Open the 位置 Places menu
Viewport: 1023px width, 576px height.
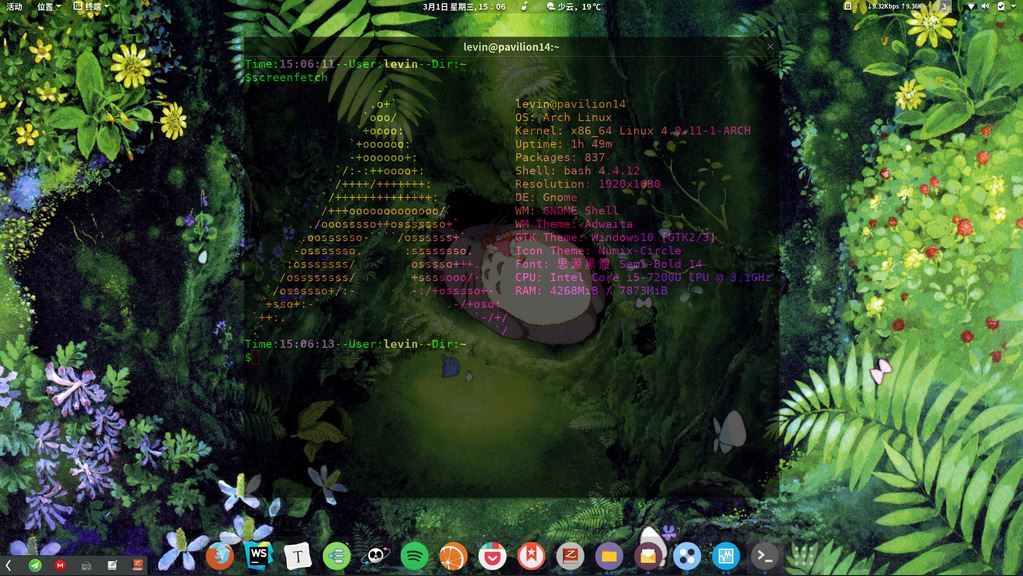click(48, 7)
